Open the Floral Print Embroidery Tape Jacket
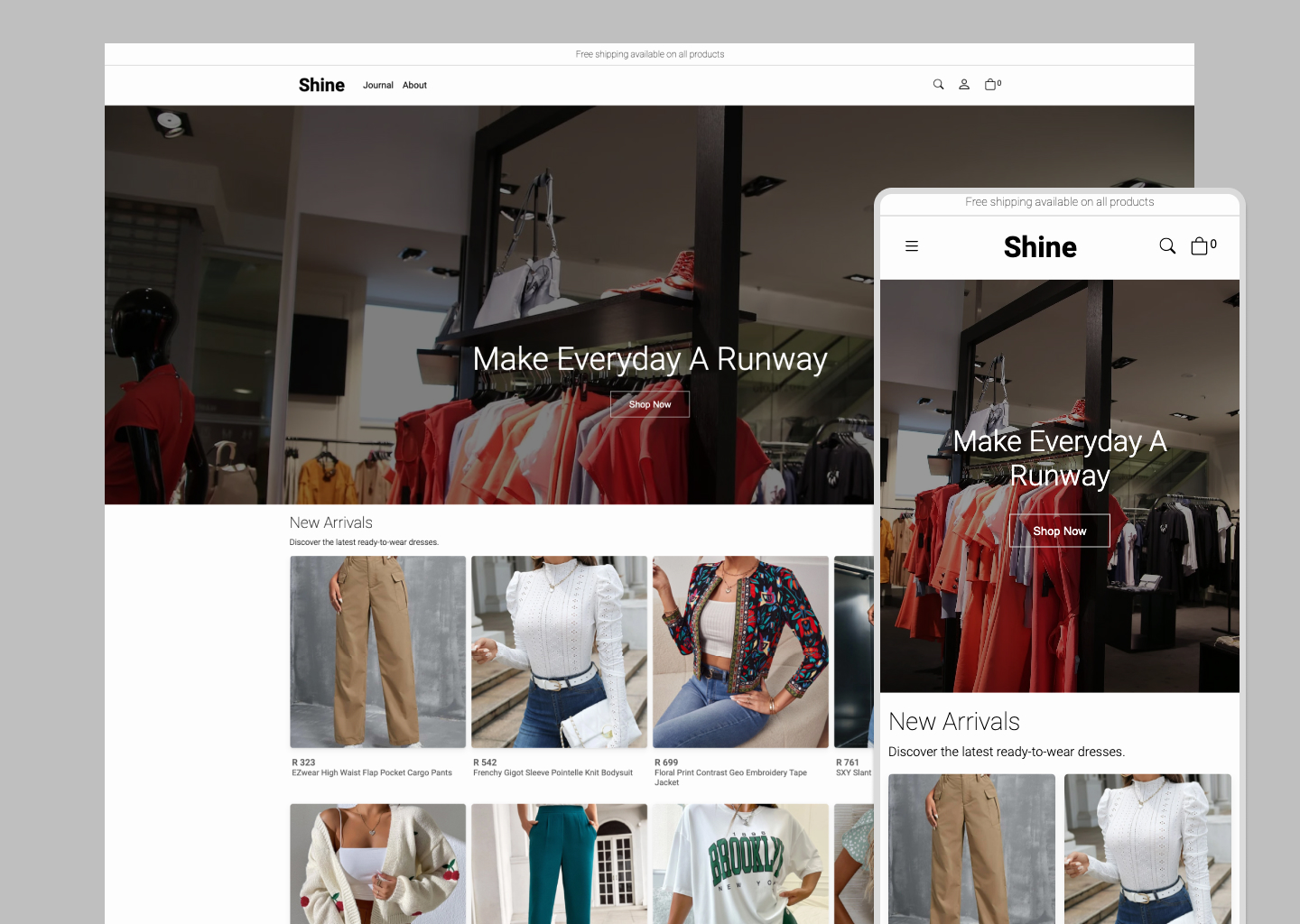This screenshot has width=1300, height=924. click(739, 651)
